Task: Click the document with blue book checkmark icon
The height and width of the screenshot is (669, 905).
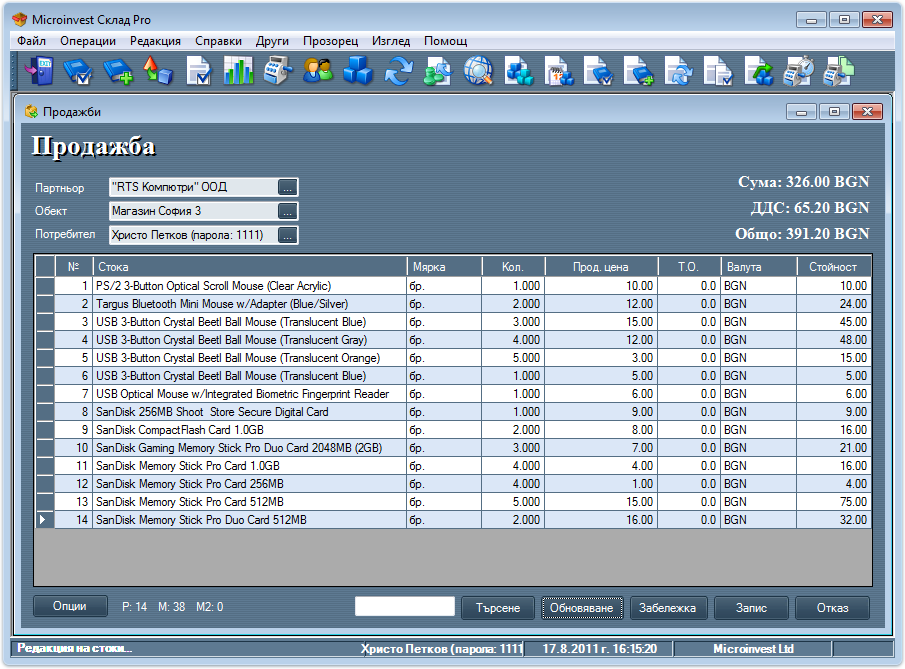Action: 599,71
